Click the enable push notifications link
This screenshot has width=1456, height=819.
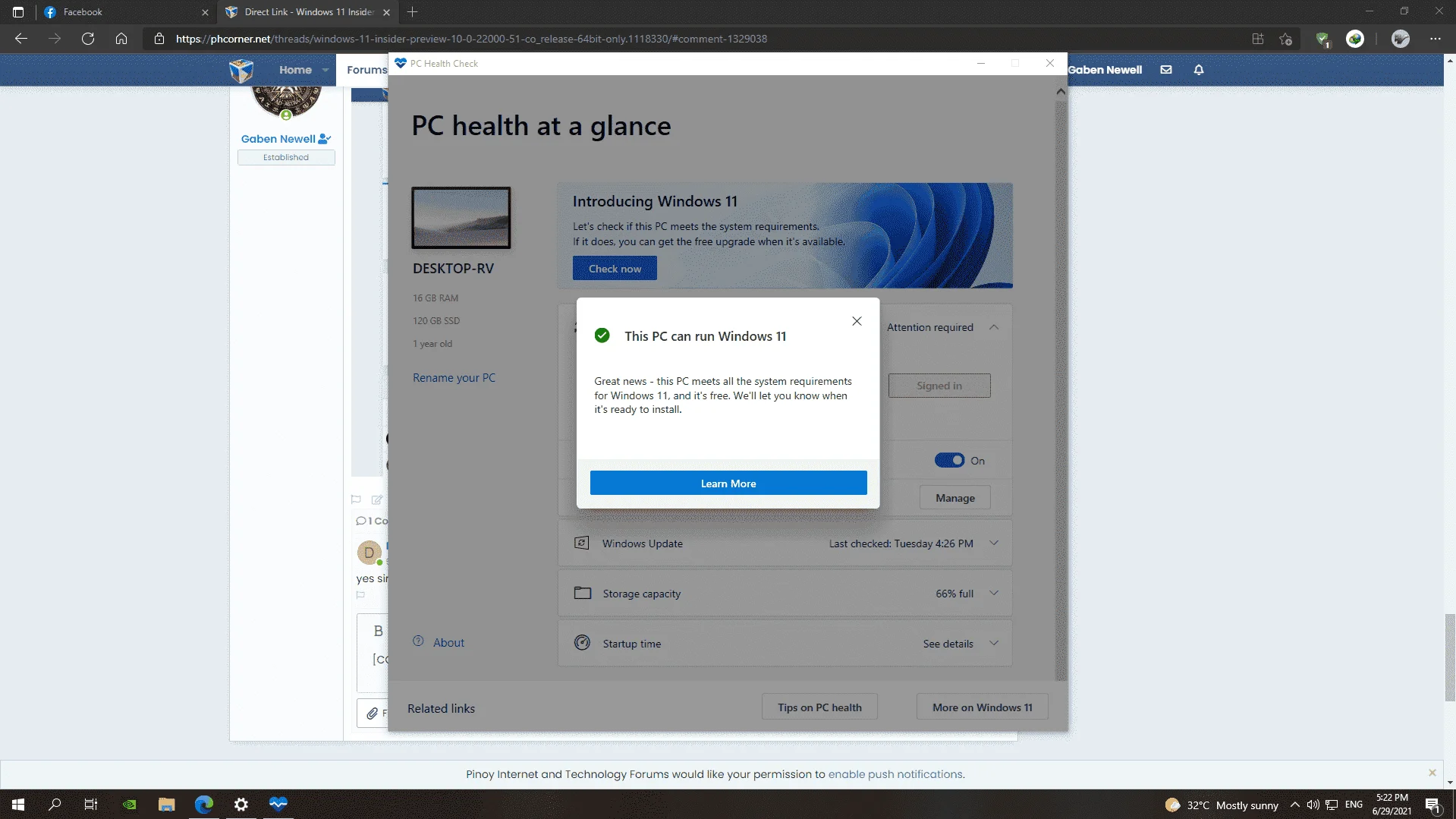coord(895,774)
